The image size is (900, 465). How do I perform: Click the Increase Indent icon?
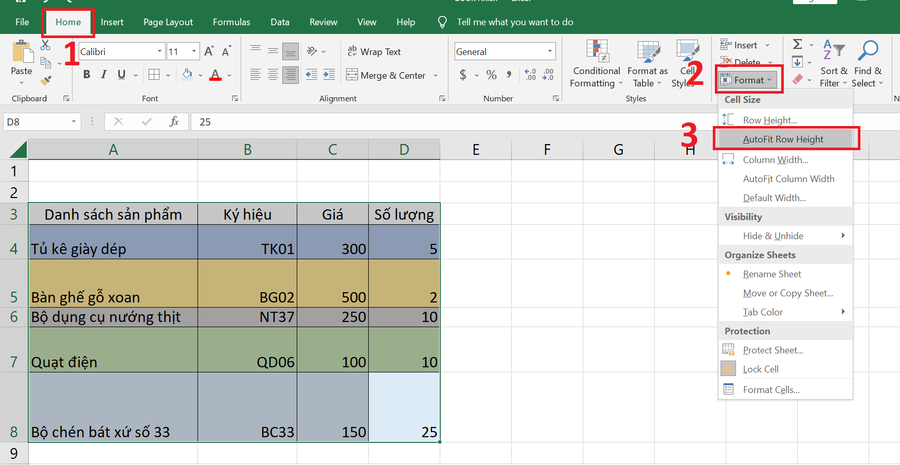coord(329,75)
